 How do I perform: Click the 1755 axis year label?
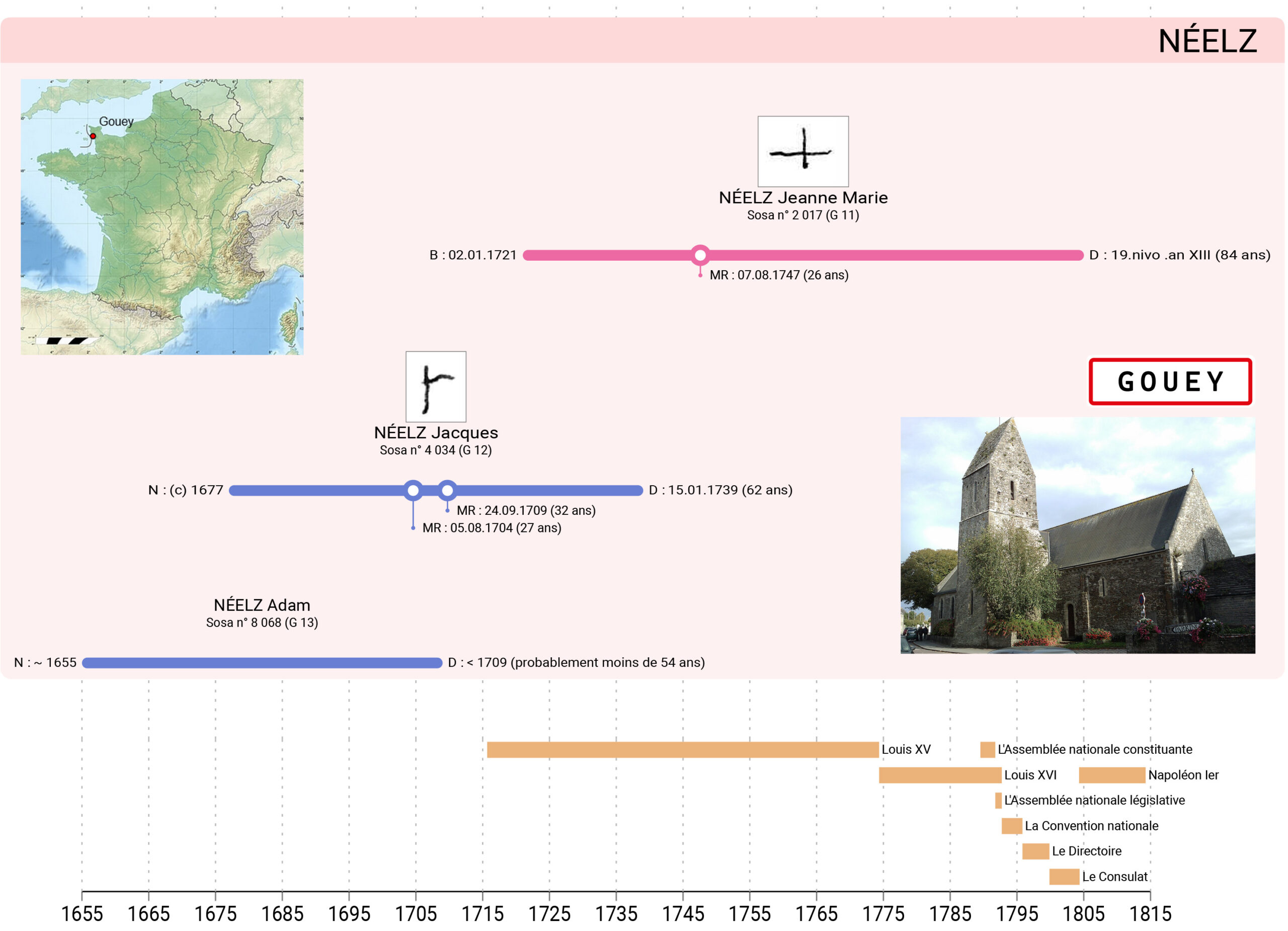click(x=749, y=914)
